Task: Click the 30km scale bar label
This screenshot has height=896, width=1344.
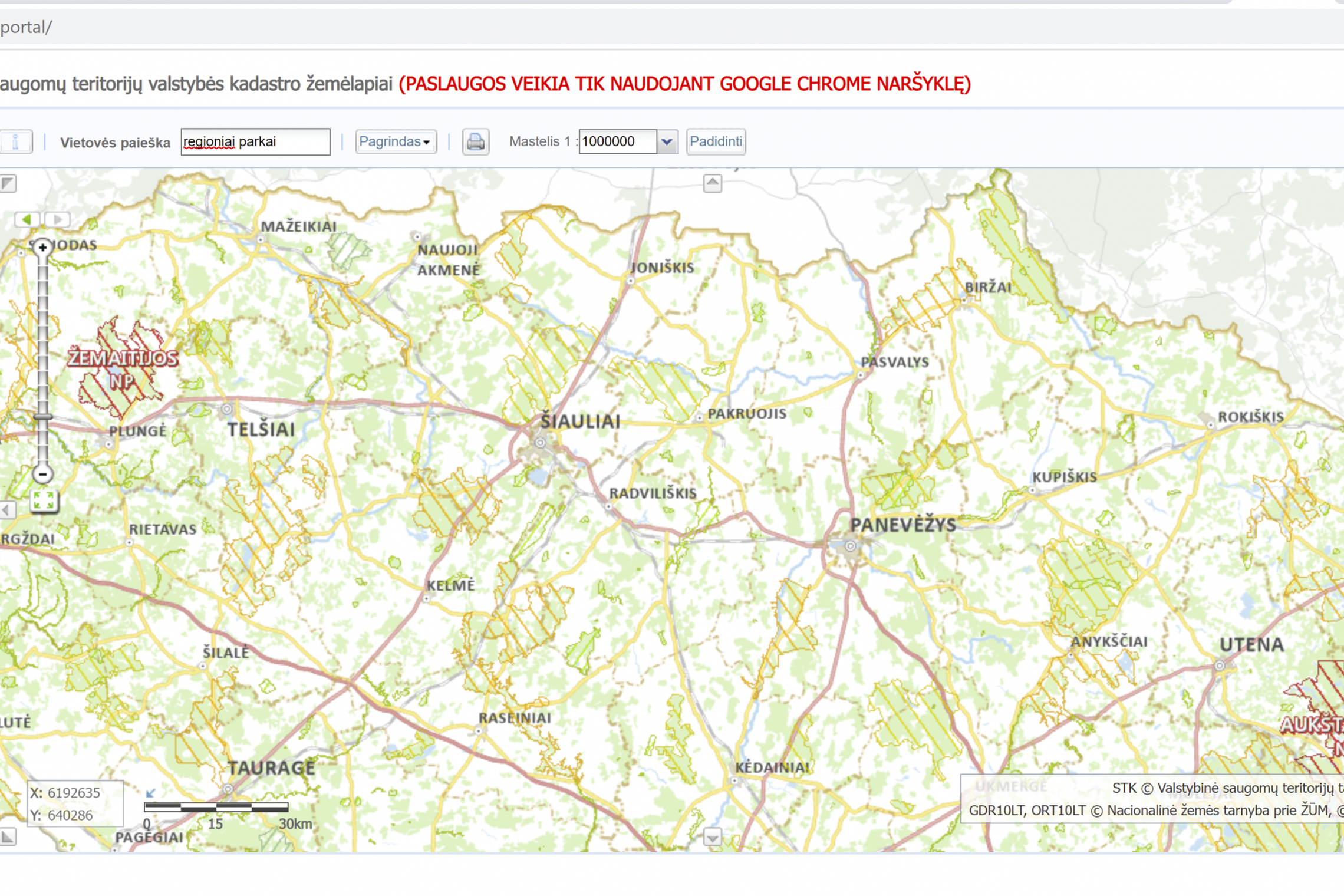Action: click(x=295, y=824)
